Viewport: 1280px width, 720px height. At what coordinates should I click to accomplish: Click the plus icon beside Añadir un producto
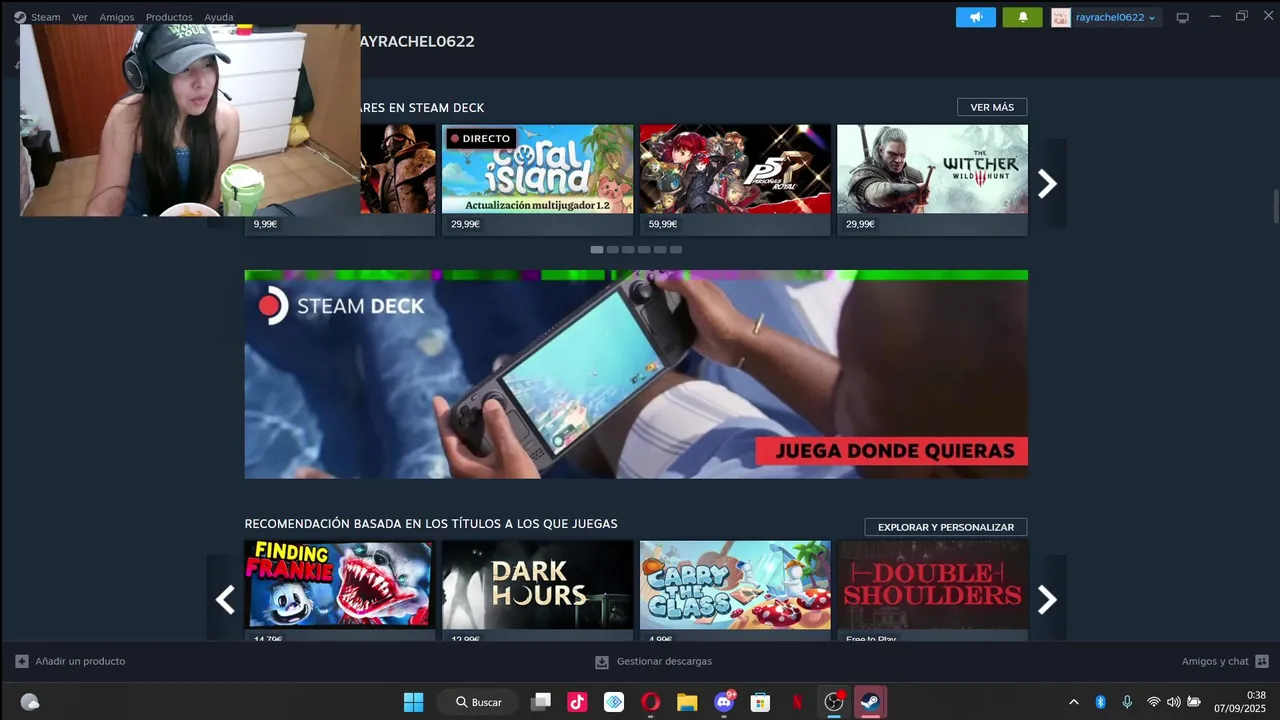coord(22,661)
